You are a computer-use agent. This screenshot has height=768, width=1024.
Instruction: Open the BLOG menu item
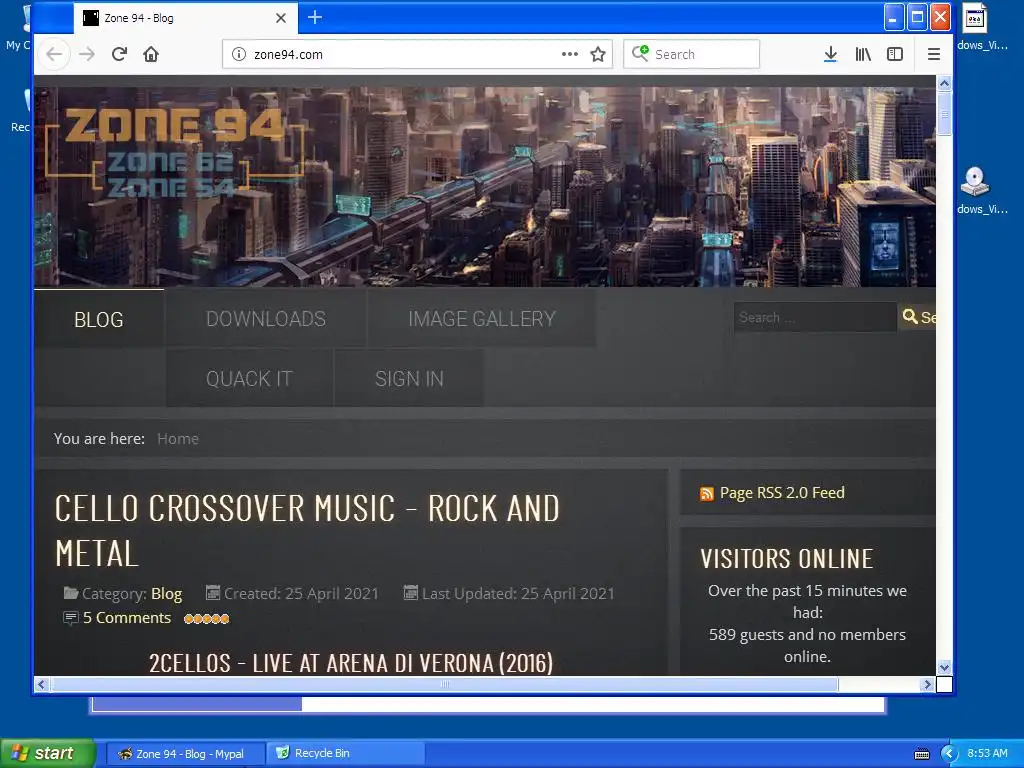point(99,319)
